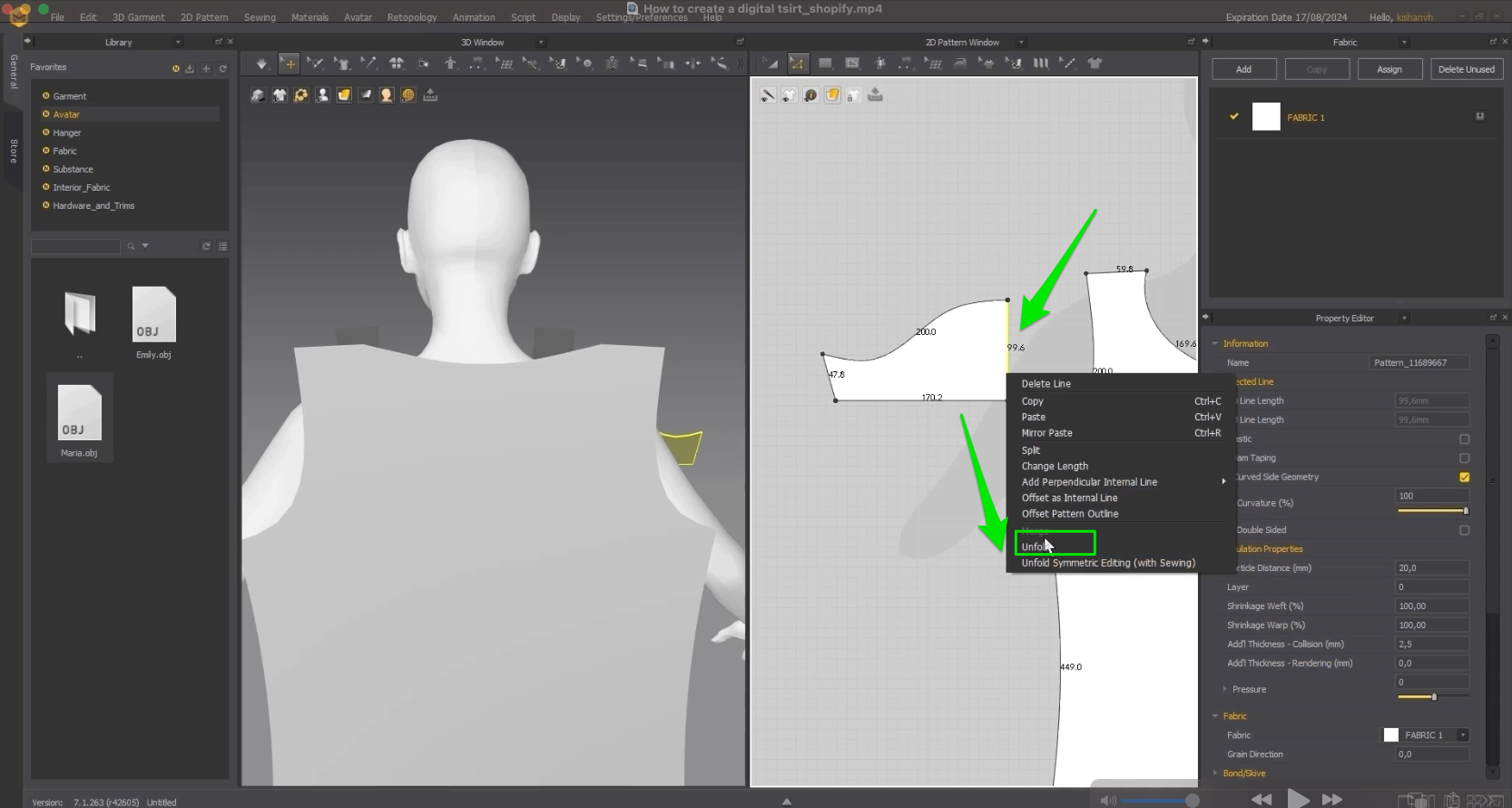Viewport: 1512px width, 808px height.
Task: Choose the Reset 2D Arrangement shirt icon
Action: [342, 64]
